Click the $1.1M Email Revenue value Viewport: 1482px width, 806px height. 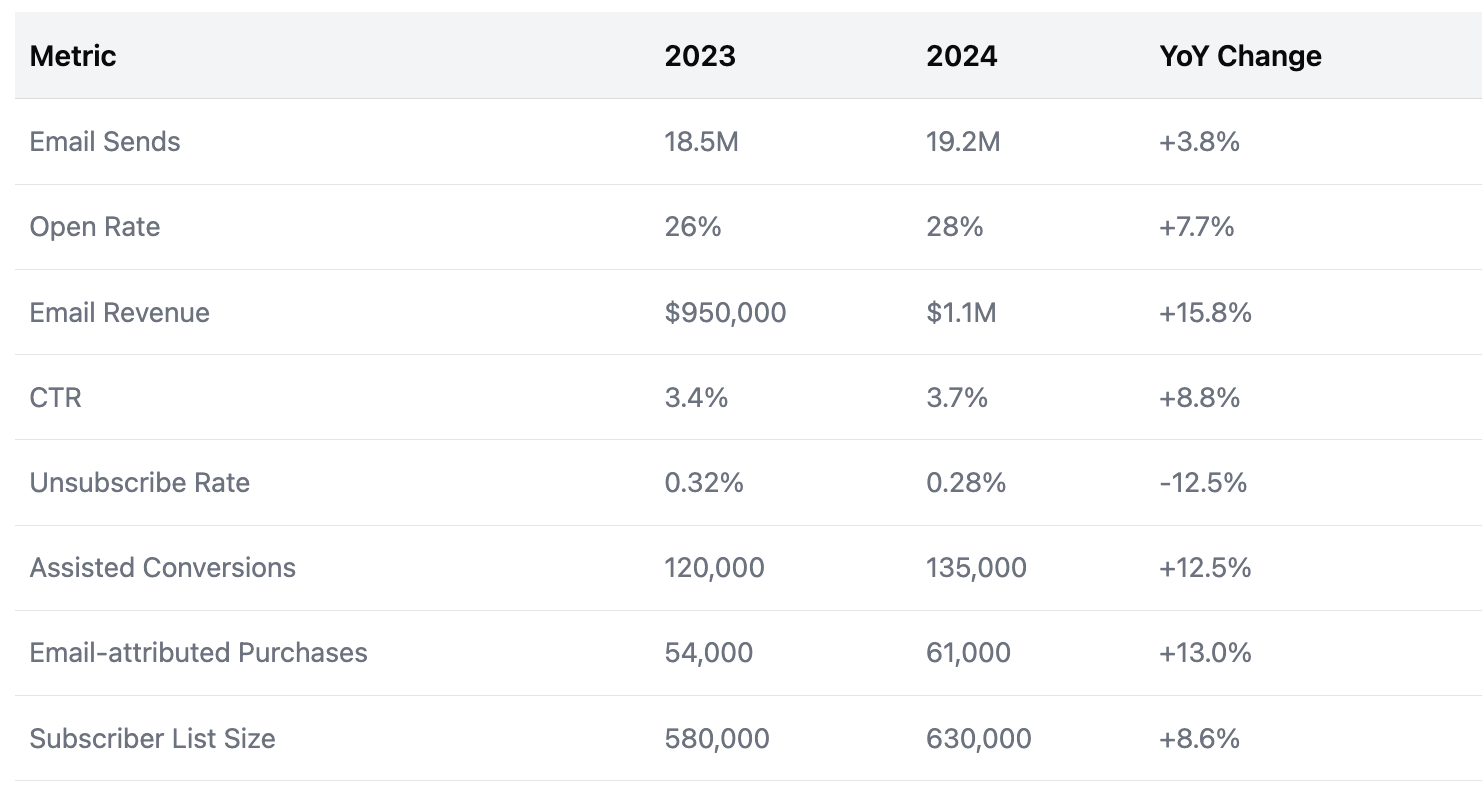[961, 313]
